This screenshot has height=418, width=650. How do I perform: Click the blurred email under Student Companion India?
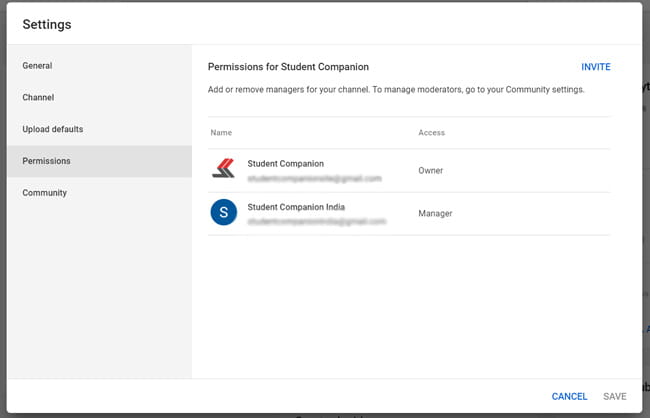pos(317,222)
